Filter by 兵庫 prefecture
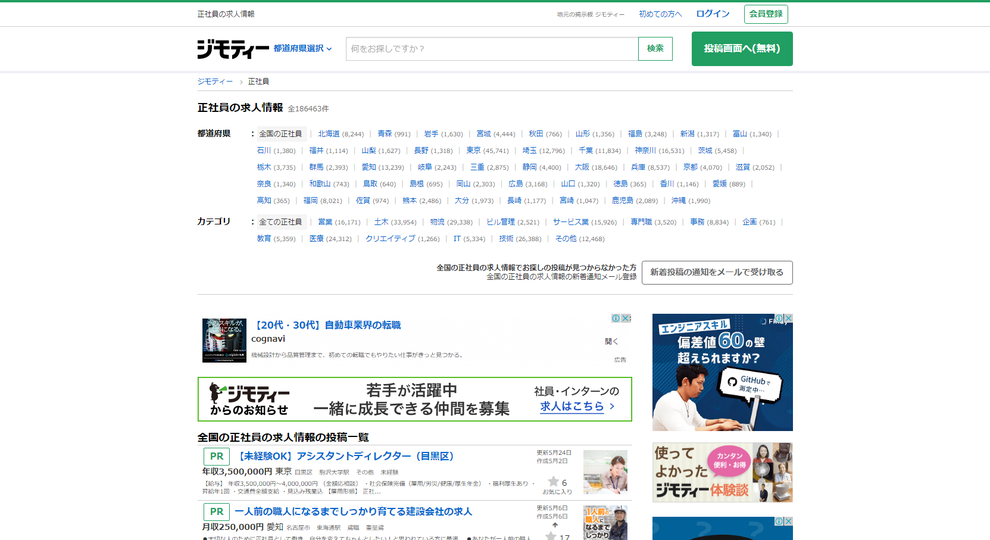This screenshot has width=990, height=540. tap(638, 167)
